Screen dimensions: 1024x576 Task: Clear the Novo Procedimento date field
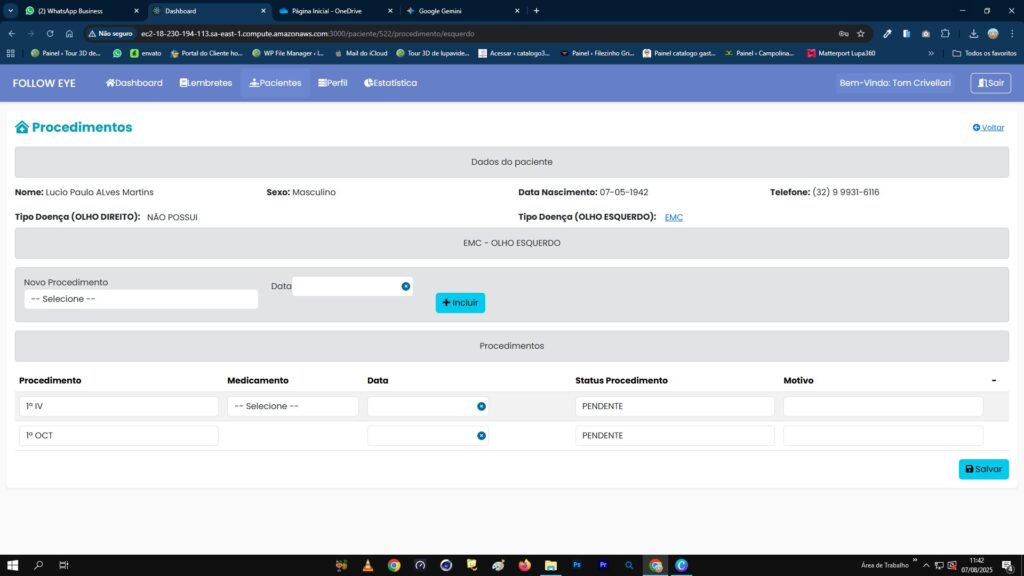coord(406,287)
